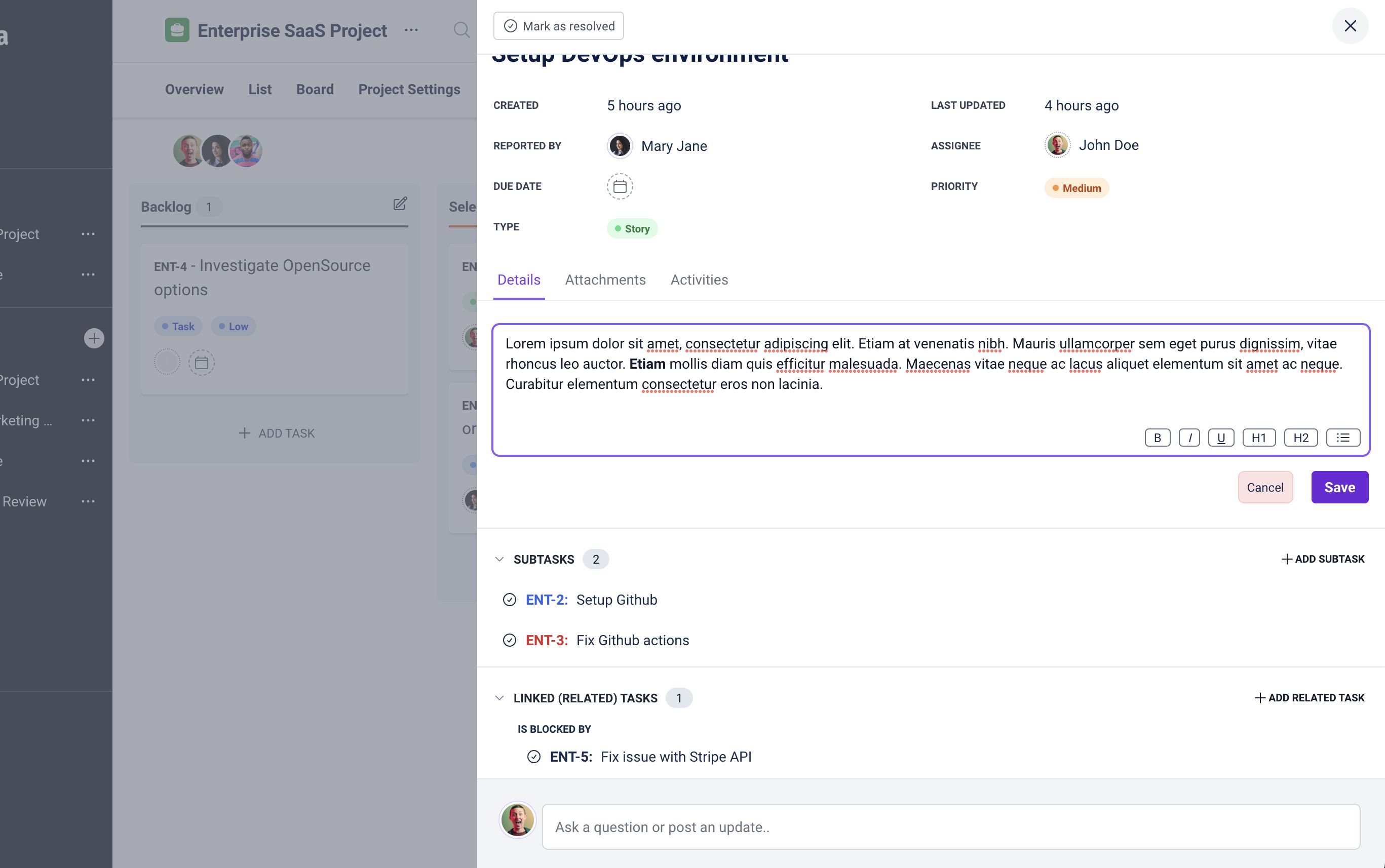Click Mark as resolved button
Screen dimensions: 1385x868
pos(558,26)
